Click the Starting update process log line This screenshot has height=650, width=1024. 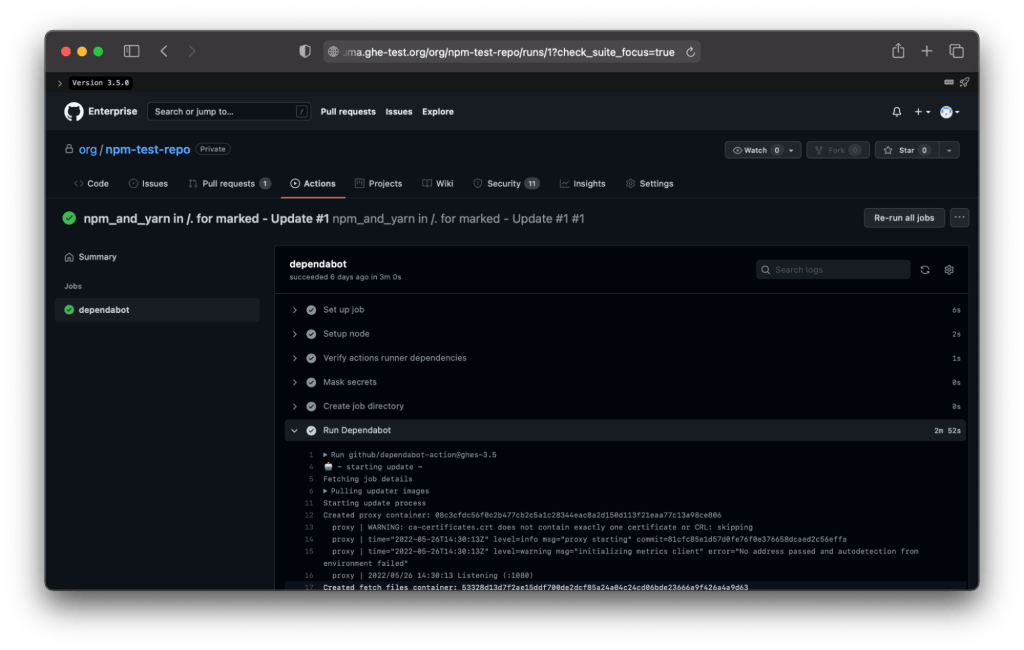click(x=374, y=503)
